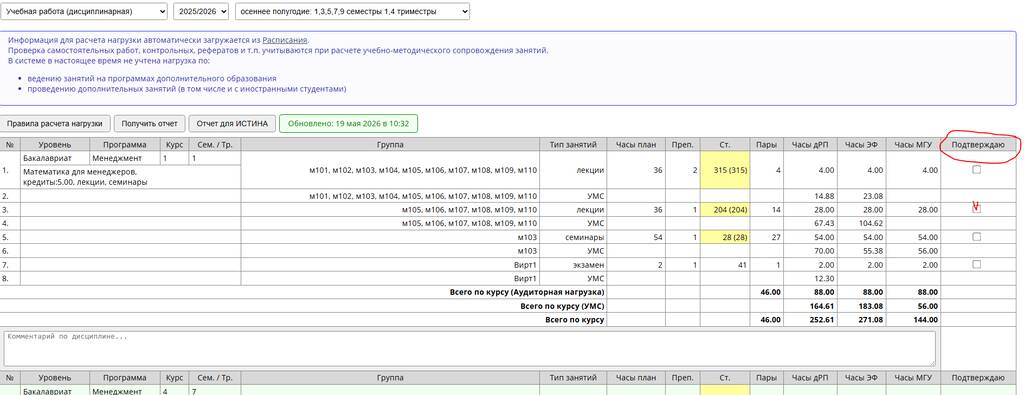Click the 'ведению занятий на программах' bullet text

(x=152, y=78)
